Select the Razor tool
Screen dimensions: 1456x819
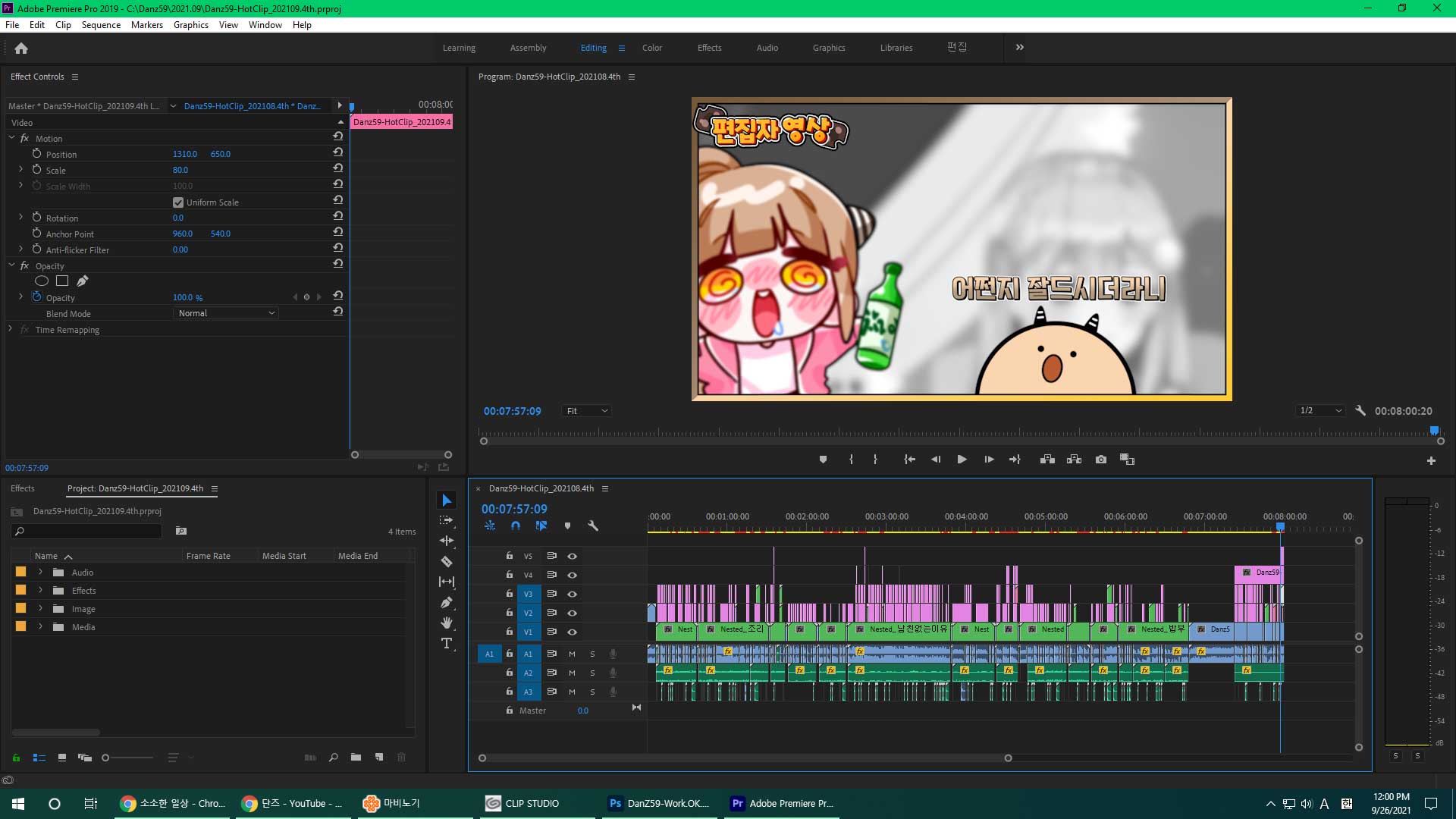tap(447, 561)
